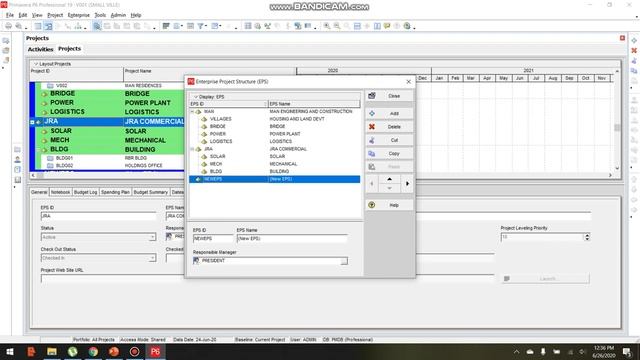Viewport: 640px width, 360px height.
Task: Switch to PowerPoint in the taskbar
Action: point(114,351)
